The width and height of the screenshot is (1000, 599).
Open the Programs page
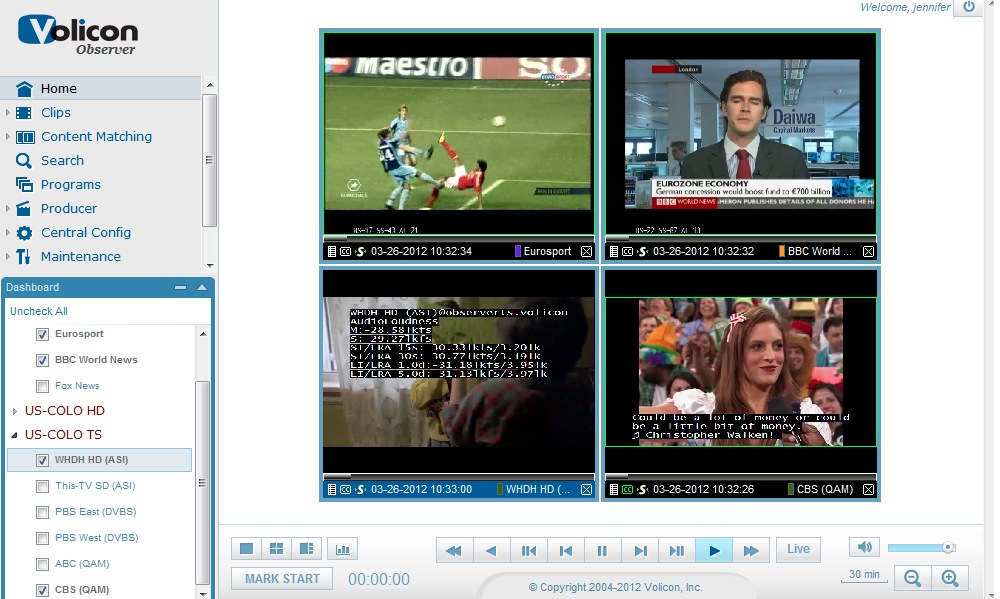point(71,184)
